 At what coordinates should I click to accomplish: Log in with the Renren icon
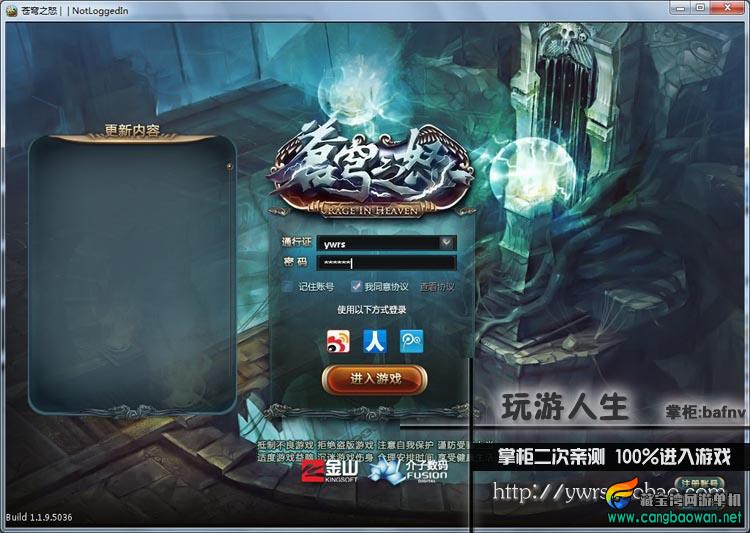pyautogui.click(x=375, y=341)
